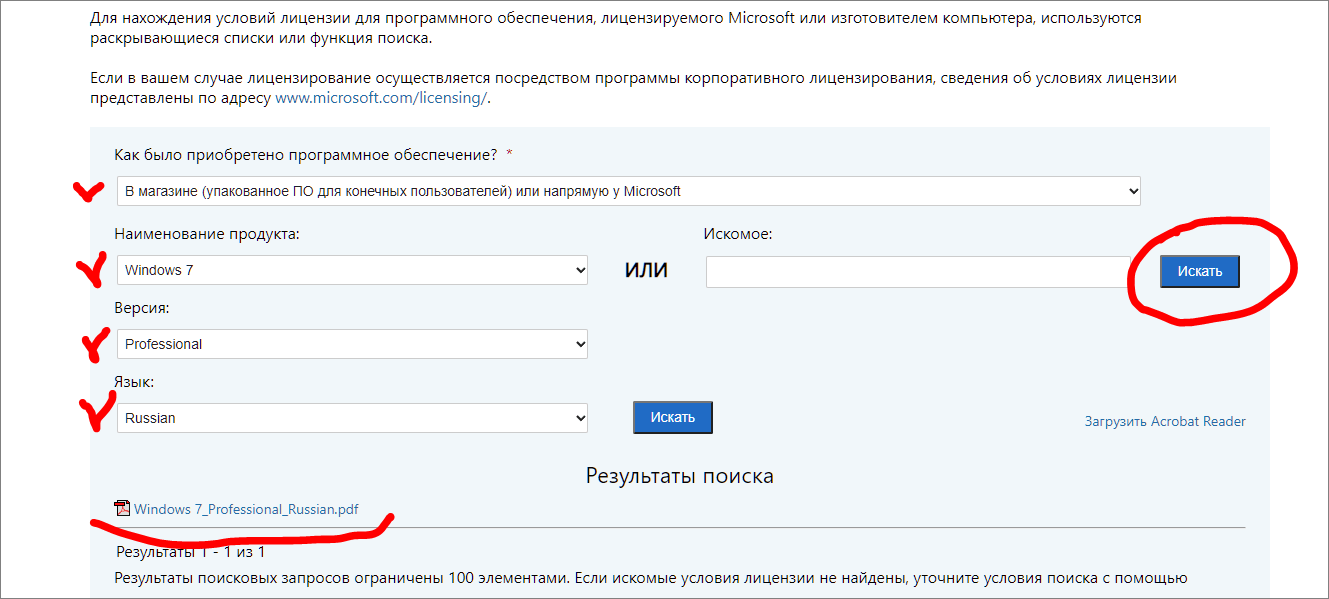
Task: Open the Windows 7_Professional_Russian.pdf result link
Action: 246,509
